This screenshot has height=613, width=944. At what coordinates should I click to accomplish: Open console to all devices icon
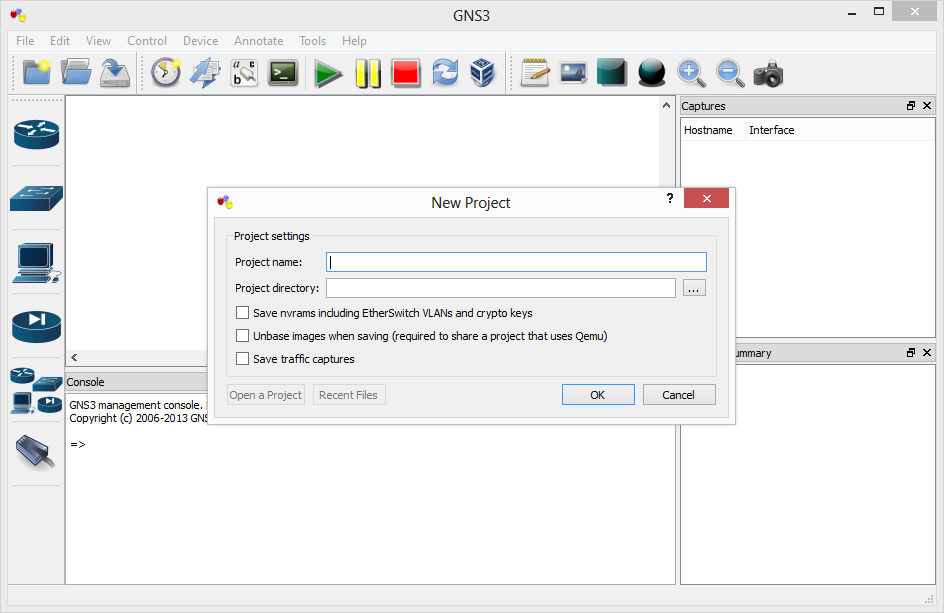[x=283, y=73]
